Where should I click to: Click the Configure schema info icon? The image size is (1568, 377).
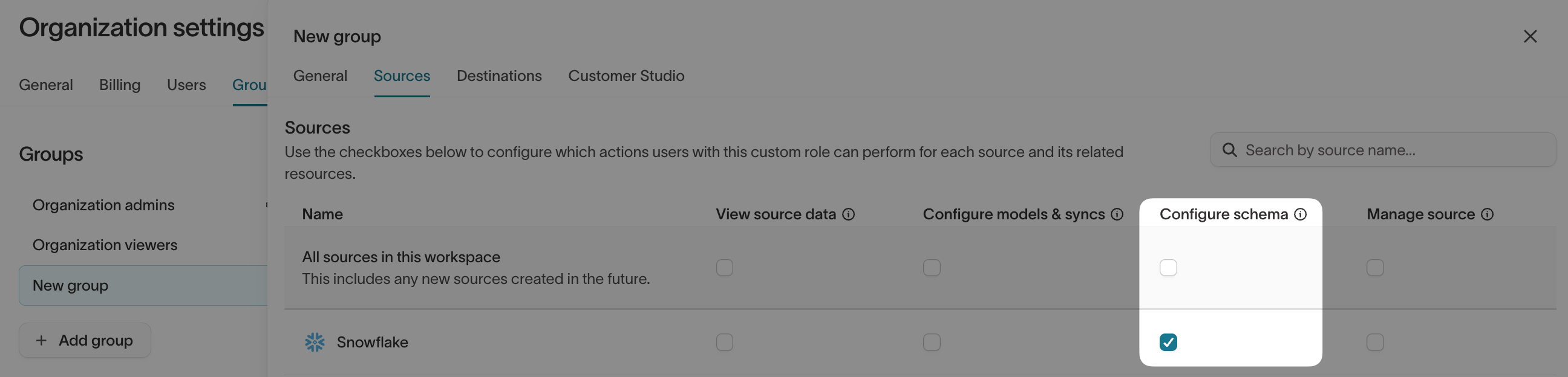[x=1300, y=214]
